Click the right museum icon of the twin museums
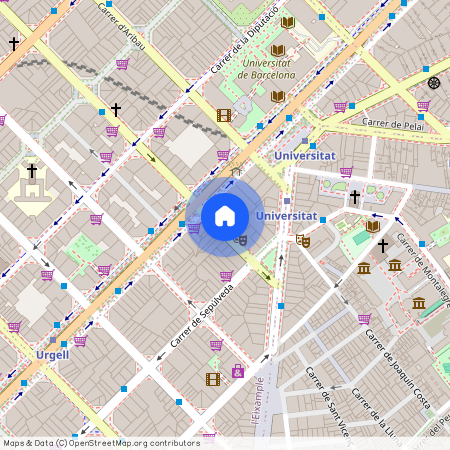Image resolution: width=450 pixels, height=450 pixels. pyautogui.click(x=395, y=265)
